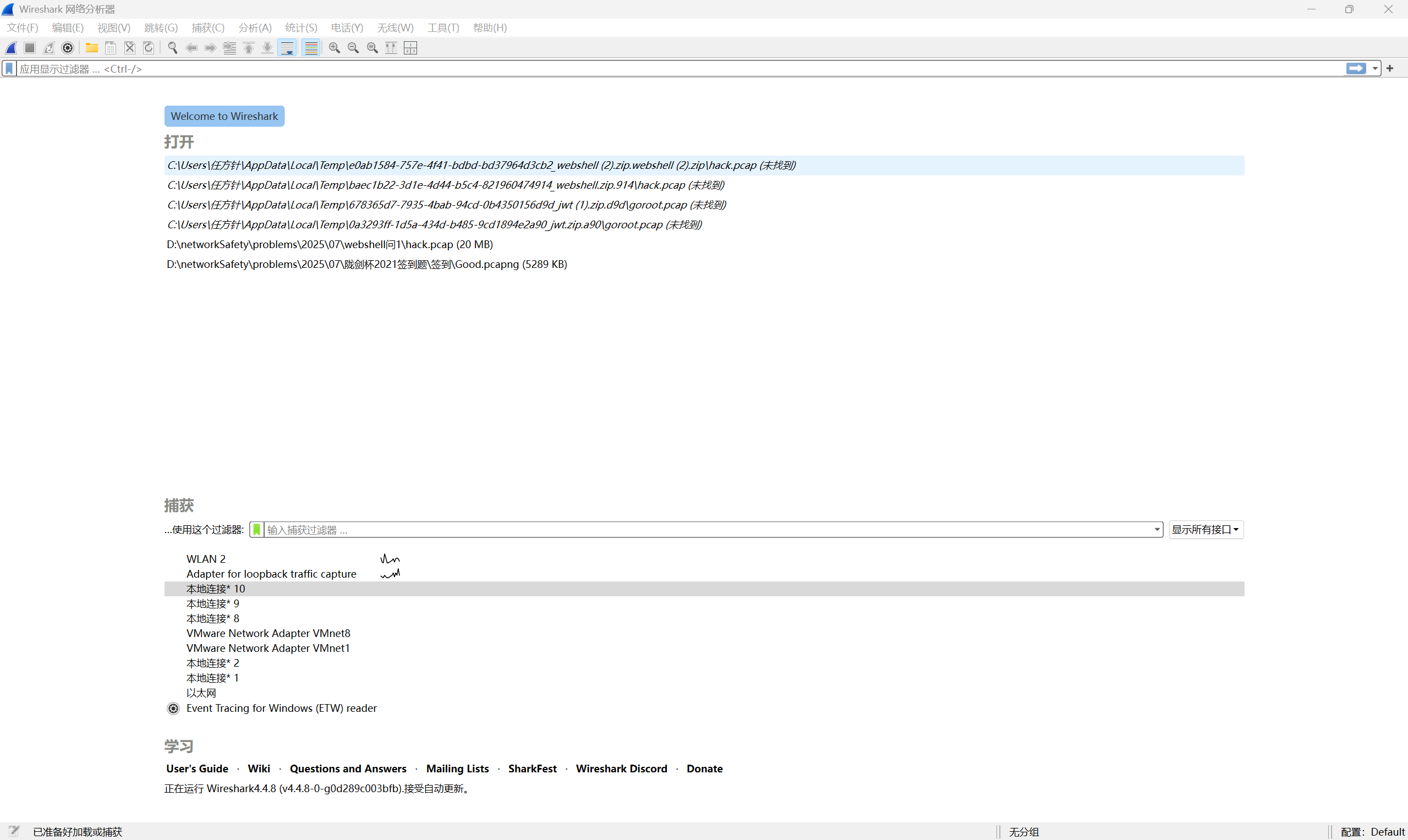The image size is (1408, 840).
Task: Select interface 本地连接* 10
Action: (704, 589)
